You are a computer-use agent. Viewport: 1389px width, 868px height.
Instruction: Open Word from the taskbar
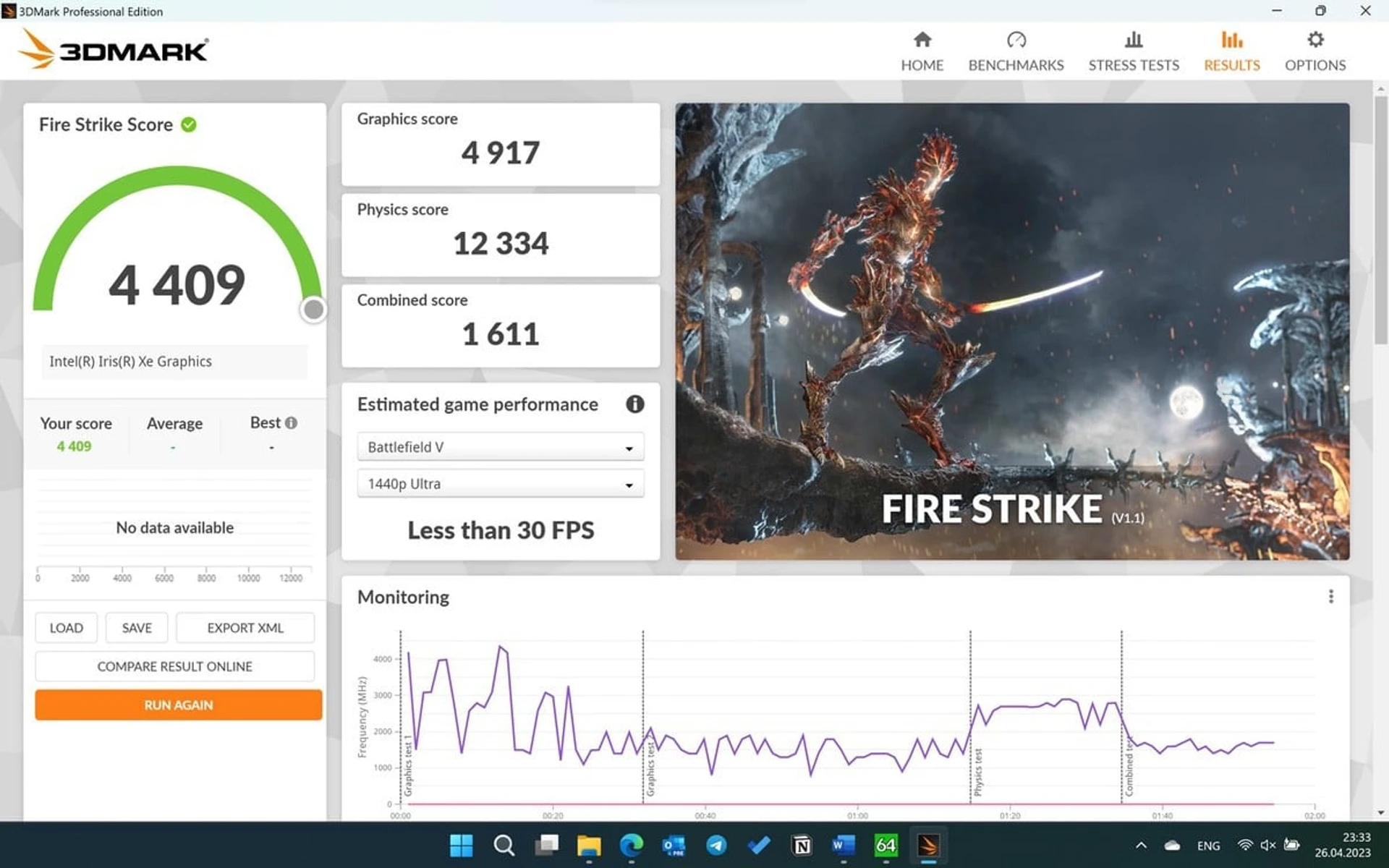pos(844,845)
